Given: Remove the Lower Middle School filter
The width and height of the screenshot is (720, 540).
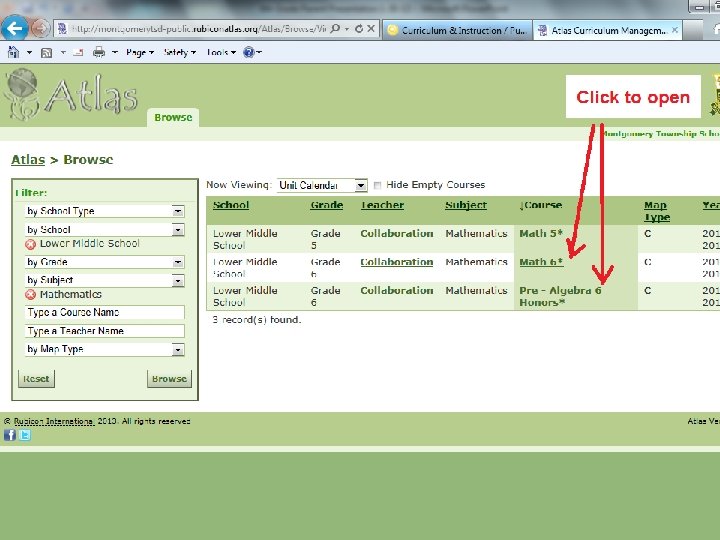Looking at the screenshot, I should (30, 244).
